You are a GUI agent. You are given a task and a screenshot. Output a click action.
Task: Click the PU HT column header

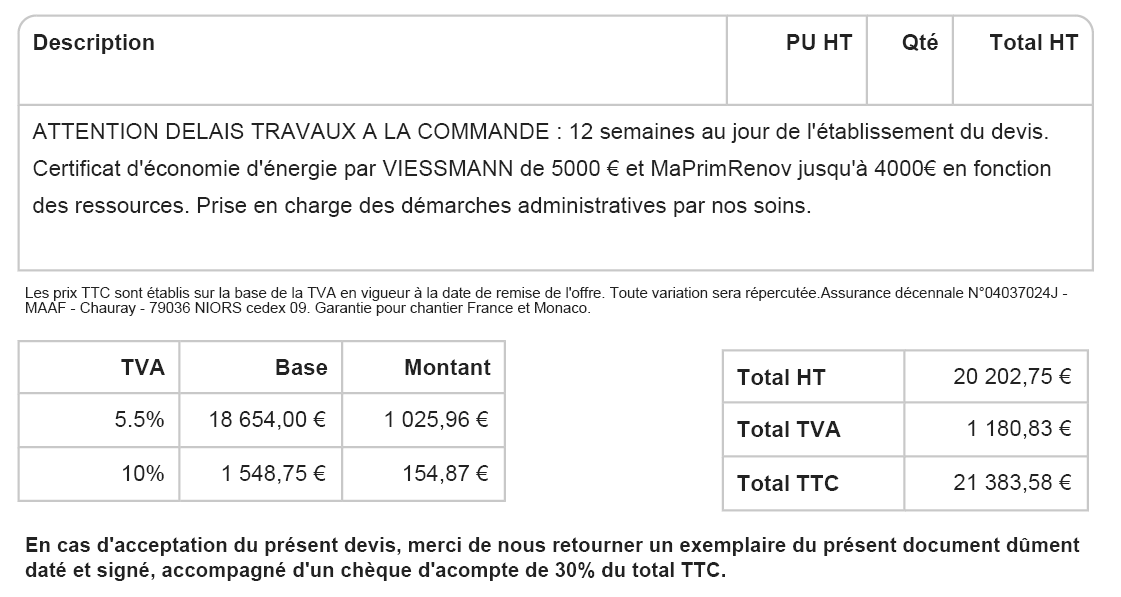click(818, 43)
